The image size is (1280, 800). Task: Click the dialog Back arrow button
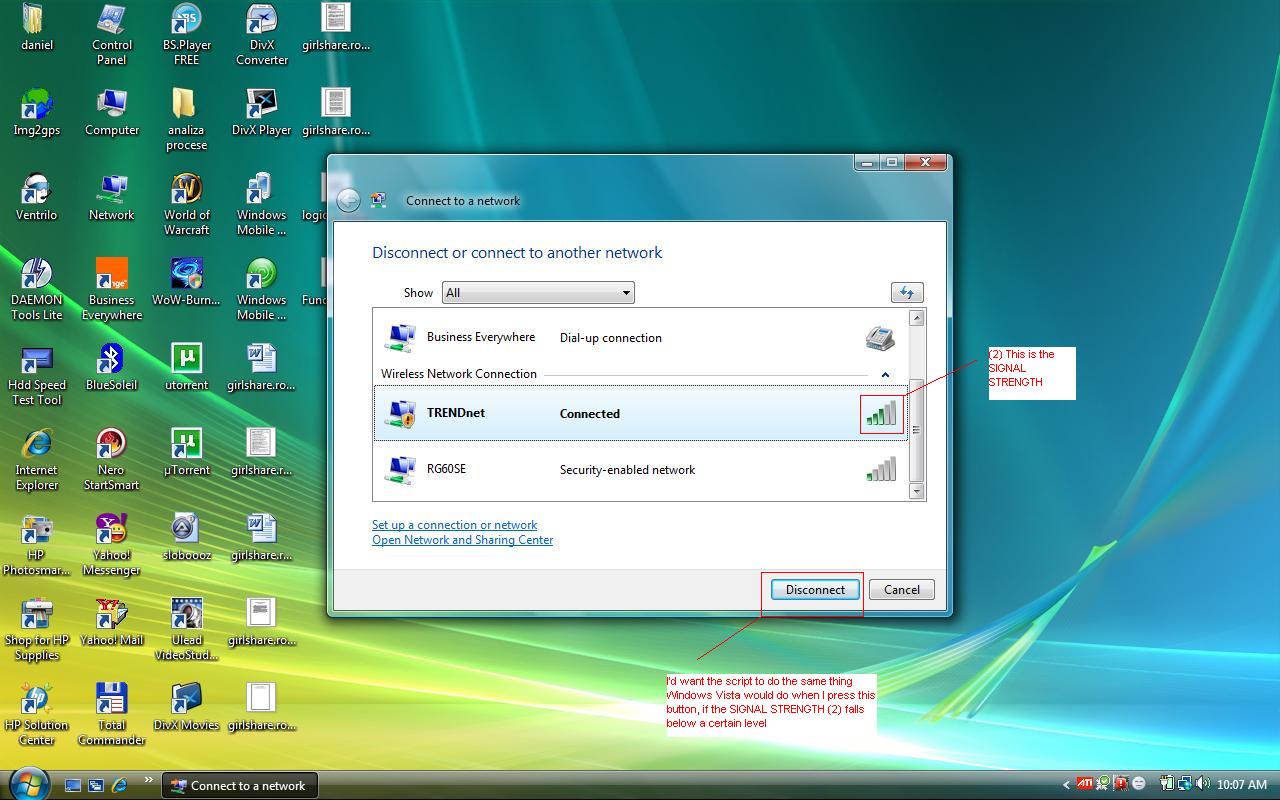[348, 200]
